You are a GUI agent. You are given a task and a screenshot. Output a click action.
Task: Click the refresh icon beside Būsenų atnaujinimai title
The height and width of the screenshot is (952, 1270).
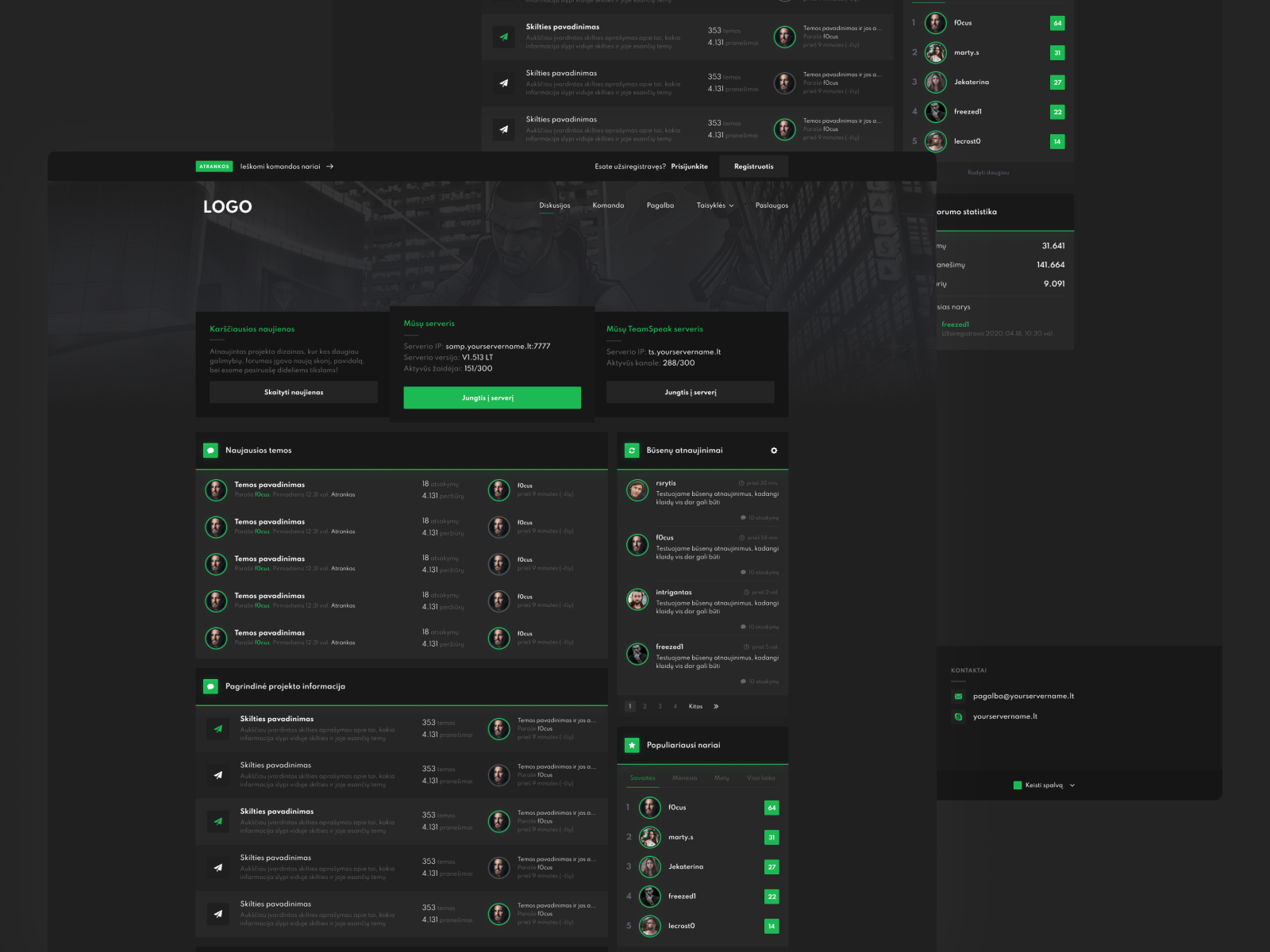point(632,450)
